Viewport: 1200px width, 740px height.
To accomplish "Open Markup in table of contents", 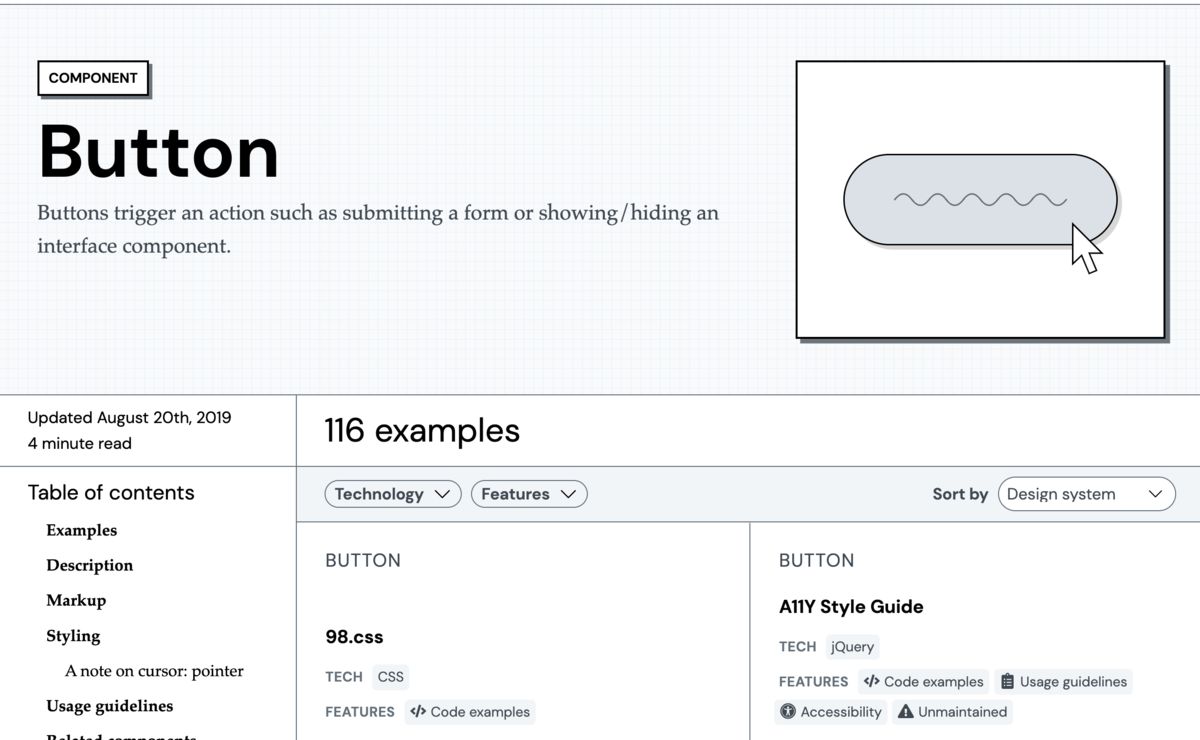I will click(76, 600).
